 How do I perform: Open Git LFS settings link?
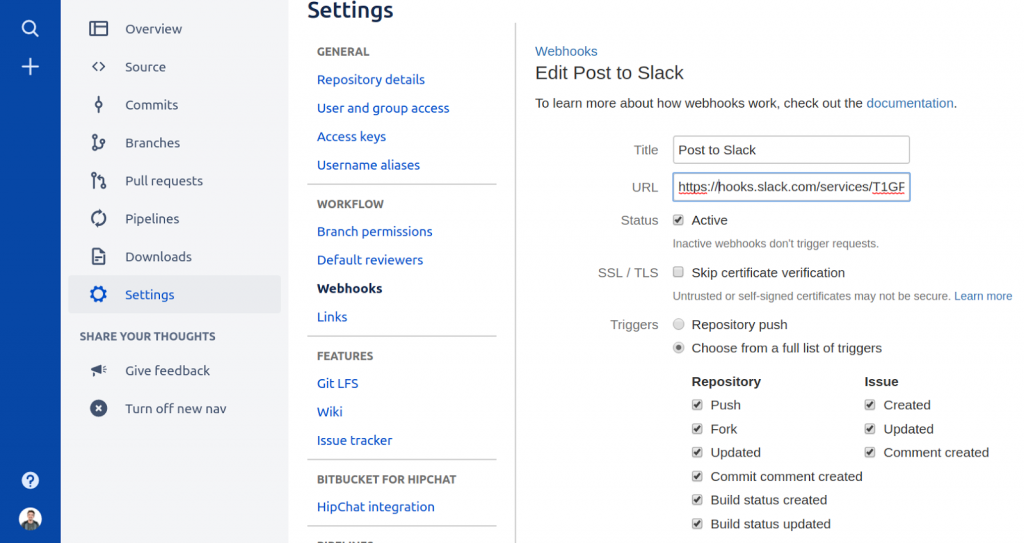pos(338,384)
